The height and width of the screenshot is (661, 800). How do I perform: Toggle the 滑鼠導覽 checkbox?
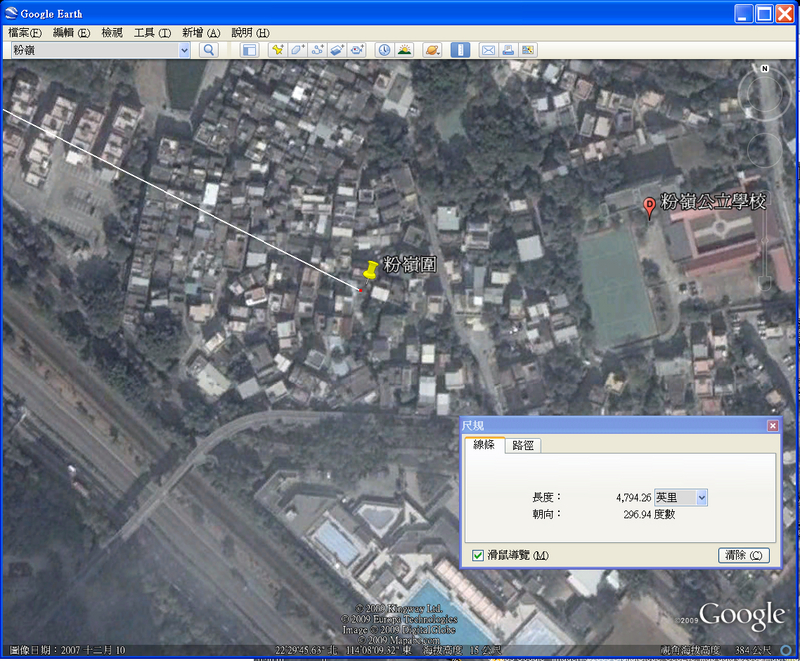(478, 555)
